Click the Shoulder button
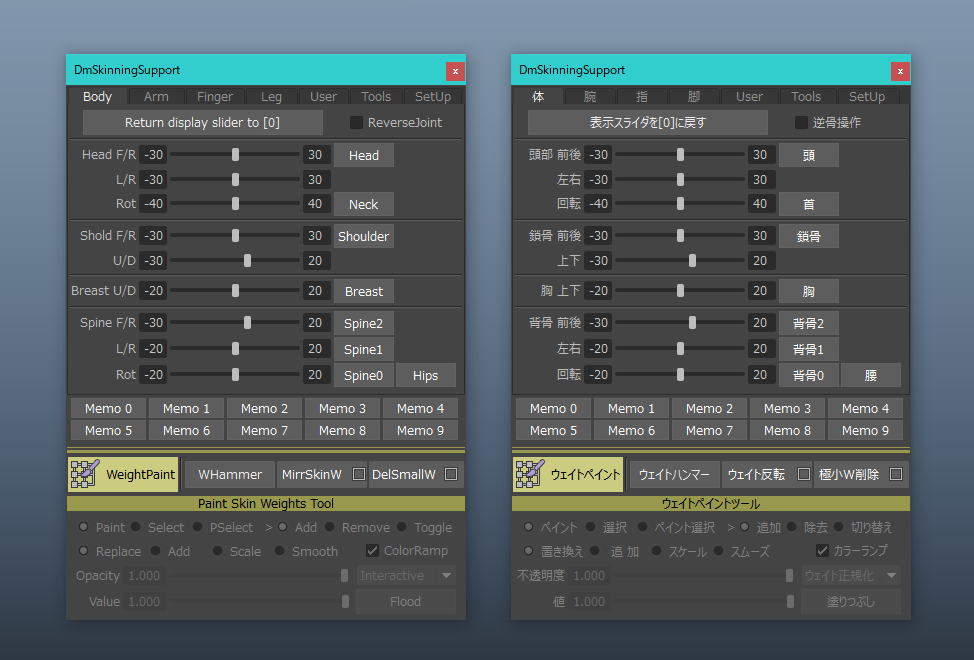 [363, 236]
